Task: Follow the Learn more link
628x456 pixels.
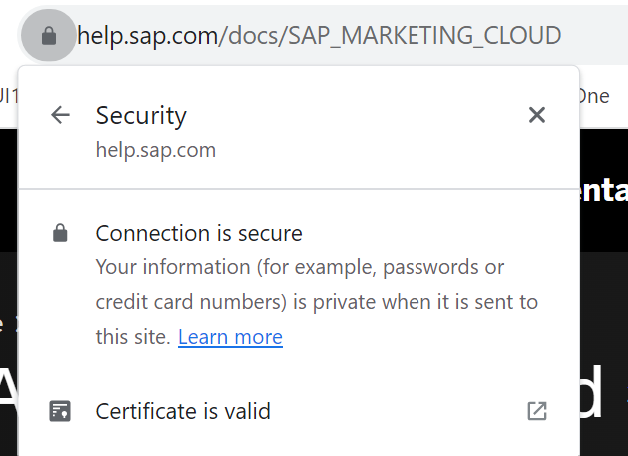Action: (230, 337)
